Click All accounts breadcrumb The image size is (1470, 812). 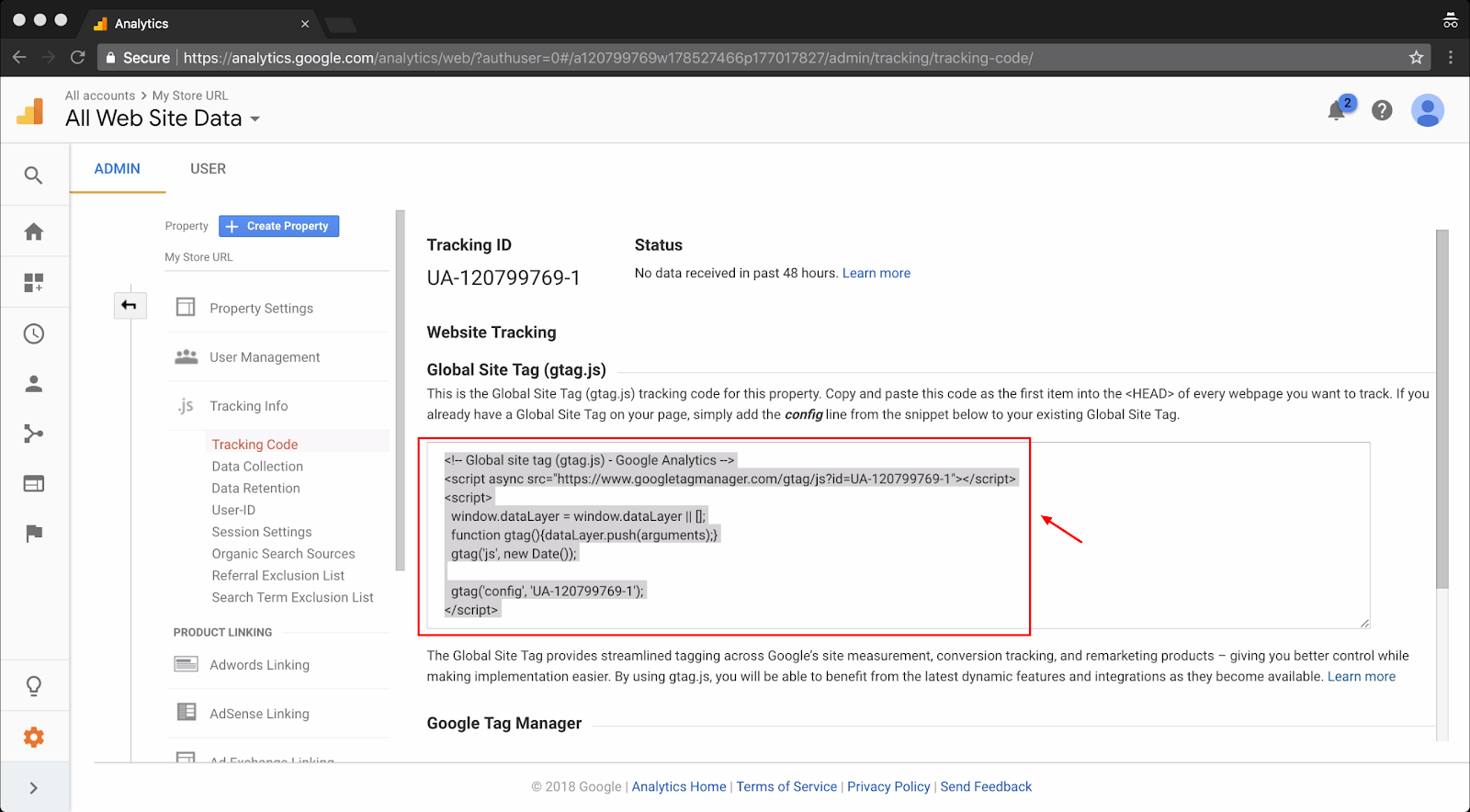(100, 96)
